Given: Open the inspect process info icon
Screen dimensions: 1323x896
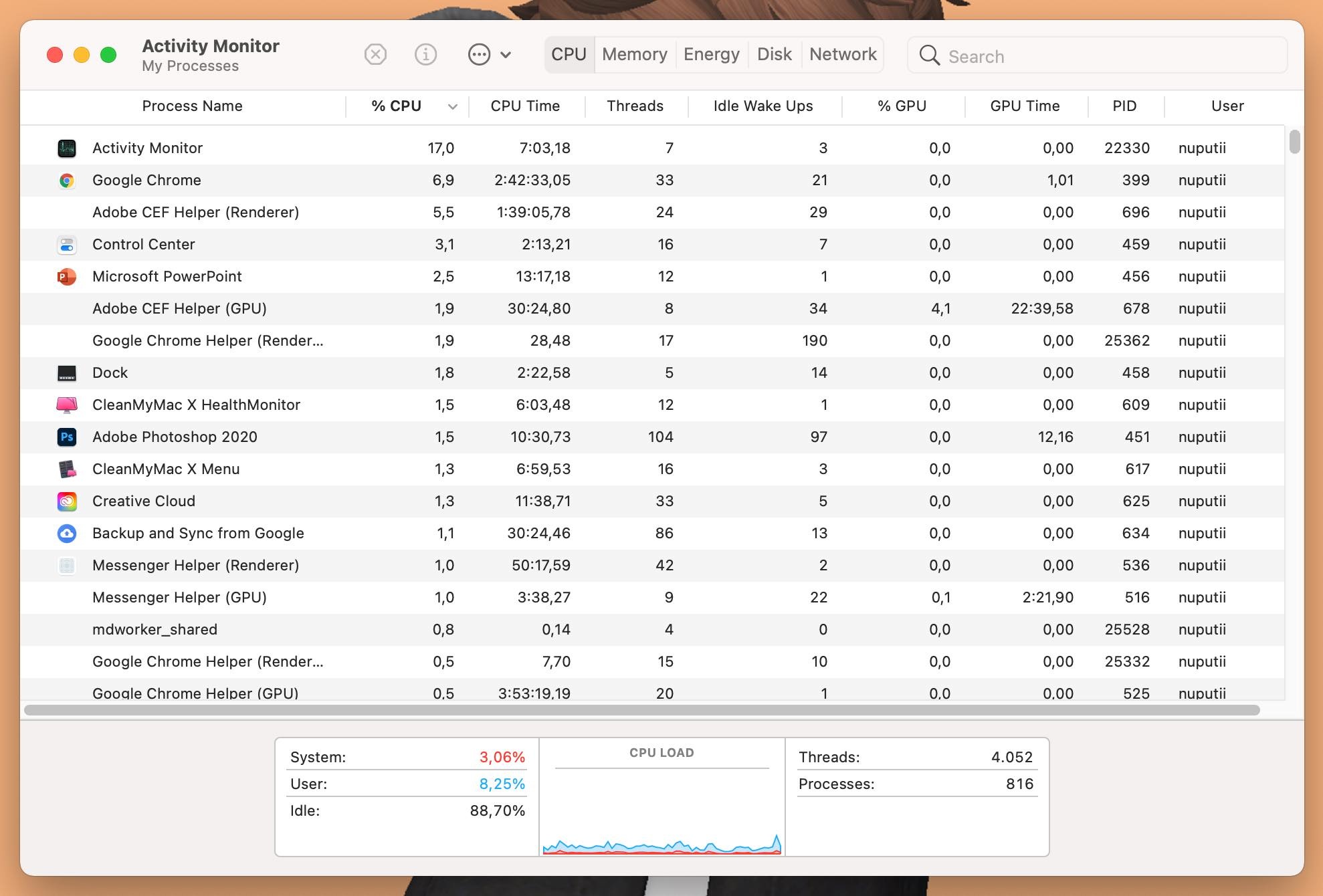Looking at the screenshot, I should [x=426, y=55].
